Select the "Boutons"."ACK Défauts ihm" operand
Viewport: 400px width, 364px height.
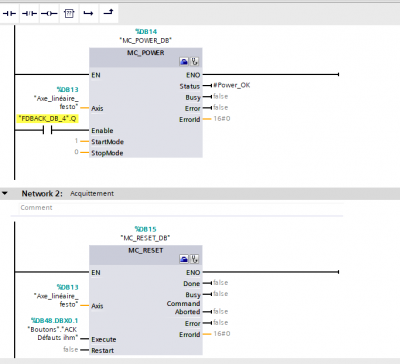pos(53,333)
